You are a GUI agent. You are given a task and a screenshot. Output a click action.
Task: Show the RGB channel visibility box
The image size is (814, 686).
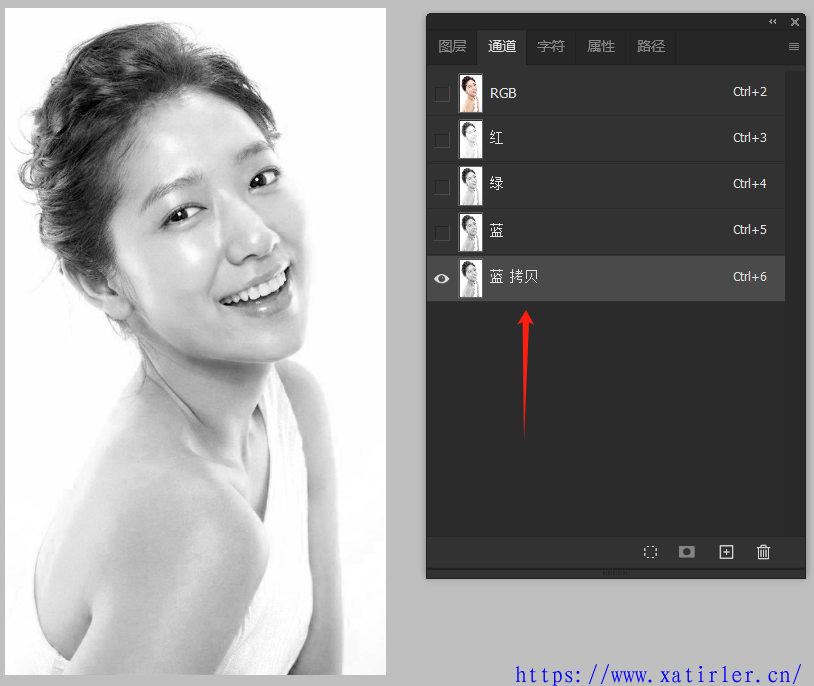coord(442,93)
